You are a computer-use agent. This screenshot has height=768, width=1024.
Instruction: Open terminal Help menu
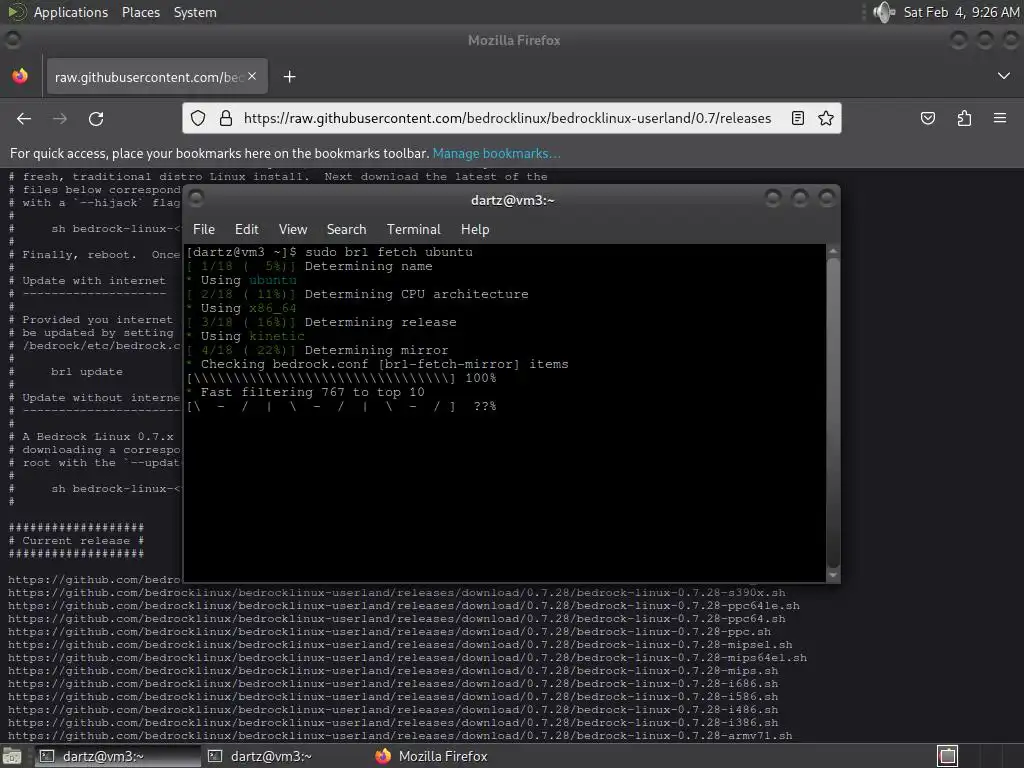pyautogui.click(x=475, y=229)
